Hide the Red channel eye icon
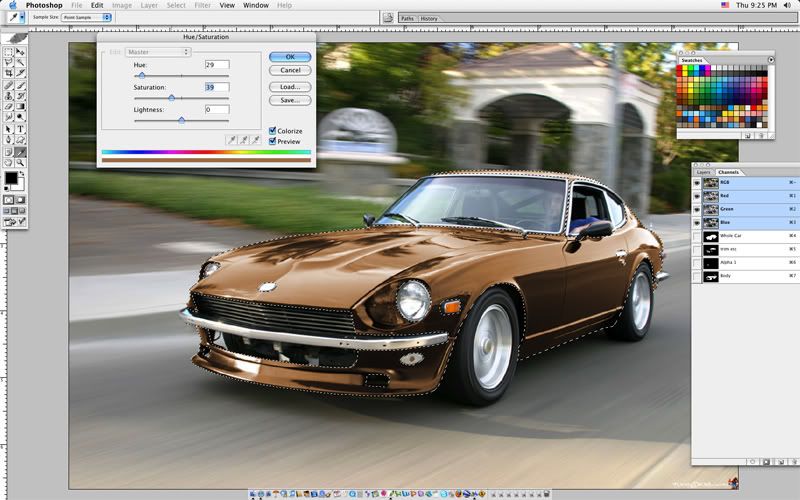 pos(697,195)
